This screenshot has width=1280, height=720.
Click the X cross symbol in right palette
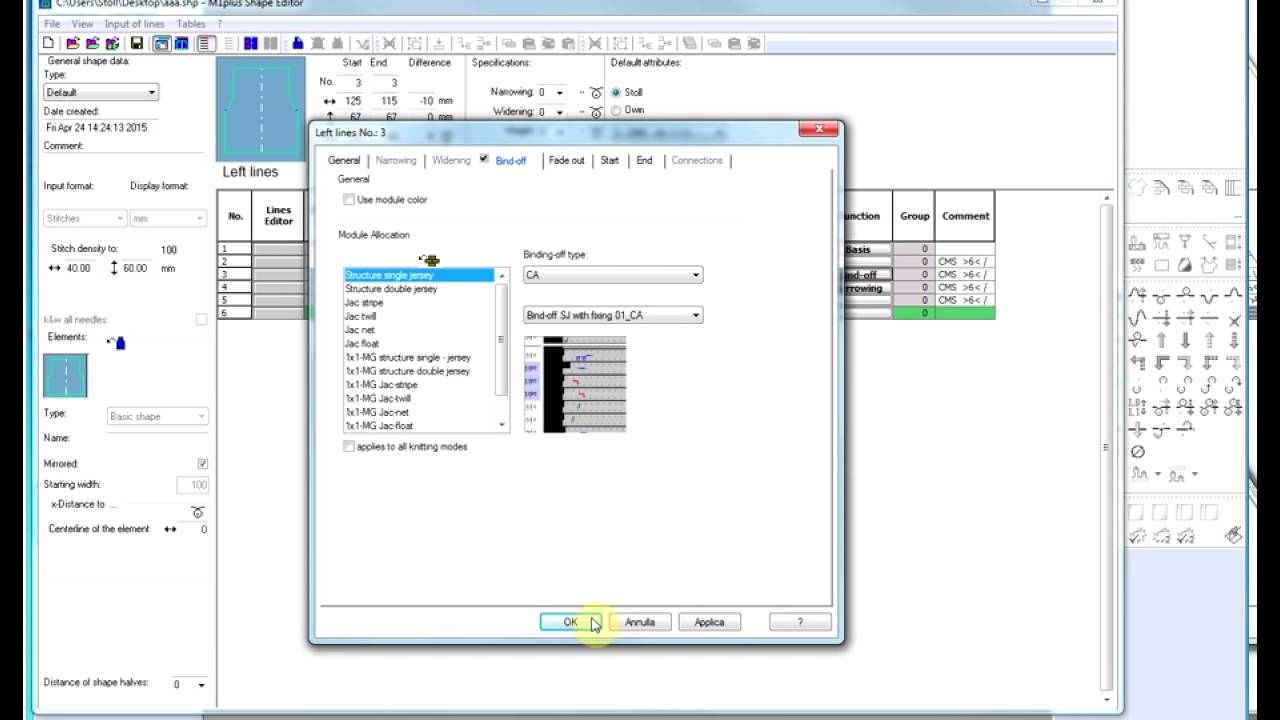pyautogui.click(x=1234, y=320)
